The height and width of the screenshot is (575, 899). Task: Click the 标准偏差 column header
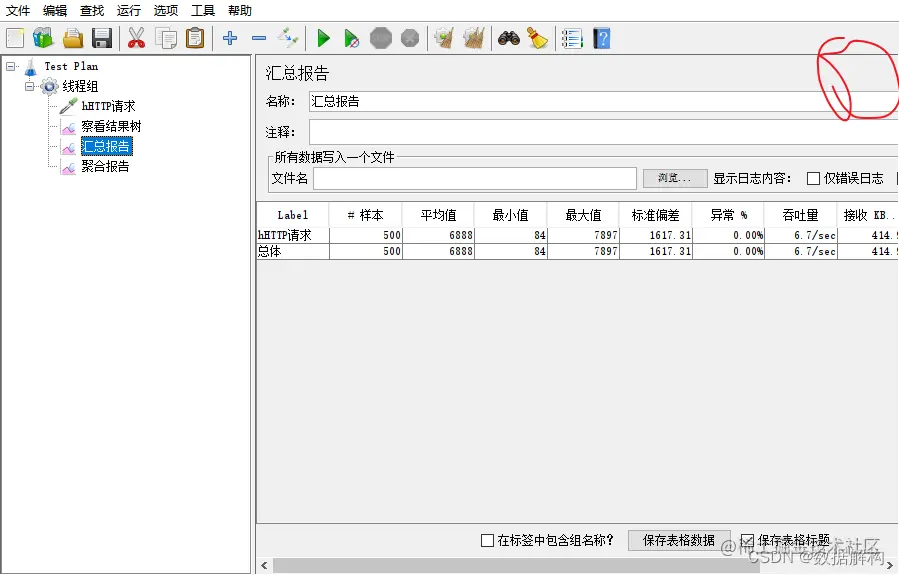pyautogui.click(x=655, y=215)
